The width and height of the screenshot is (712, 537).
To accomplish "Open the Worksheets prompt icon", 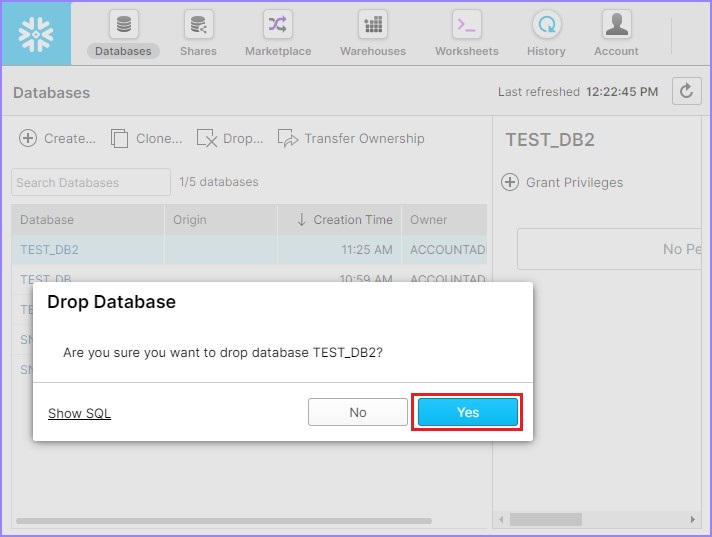I will click(x=467, y=24).
